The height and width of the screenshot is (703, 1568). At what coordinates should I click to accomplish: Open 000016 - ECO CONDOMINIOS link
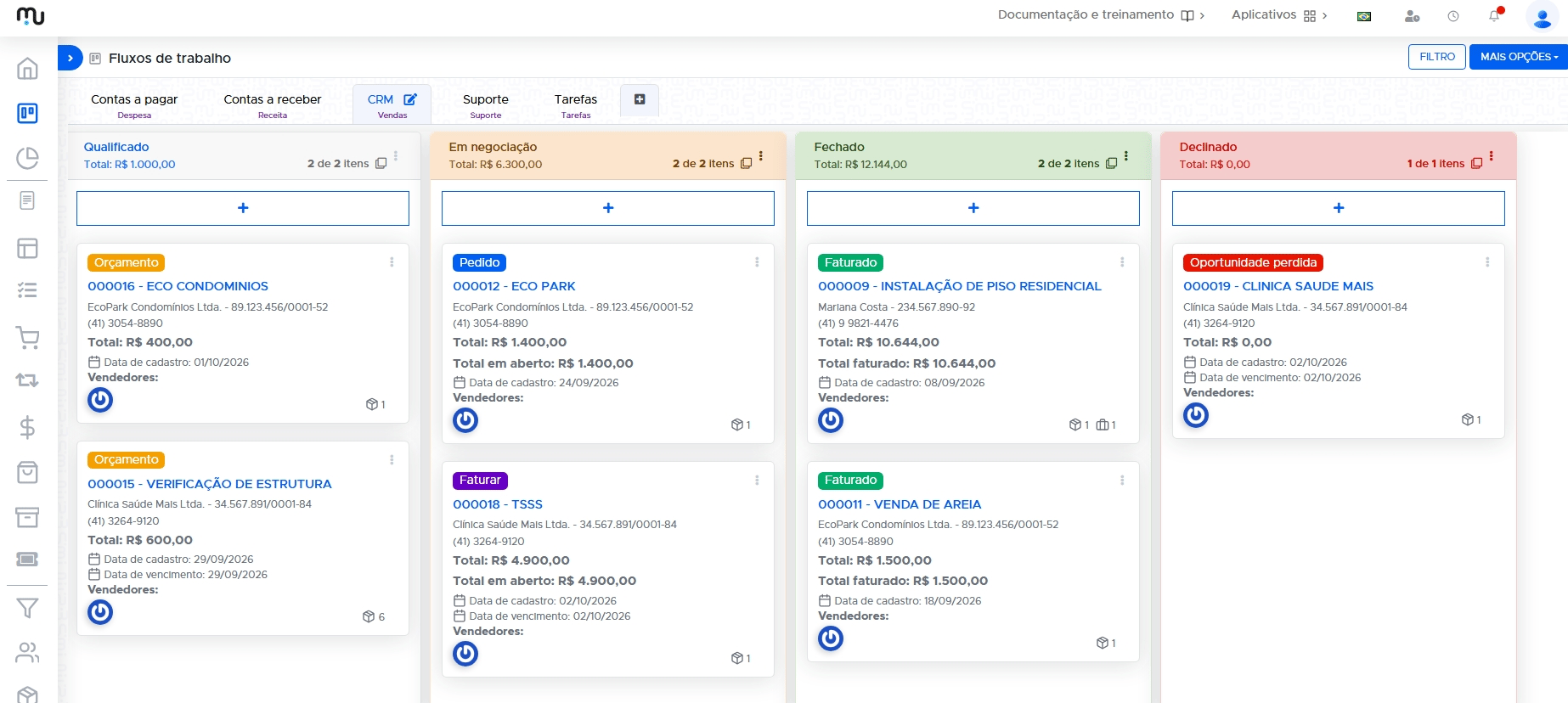(x=178, y=286)
